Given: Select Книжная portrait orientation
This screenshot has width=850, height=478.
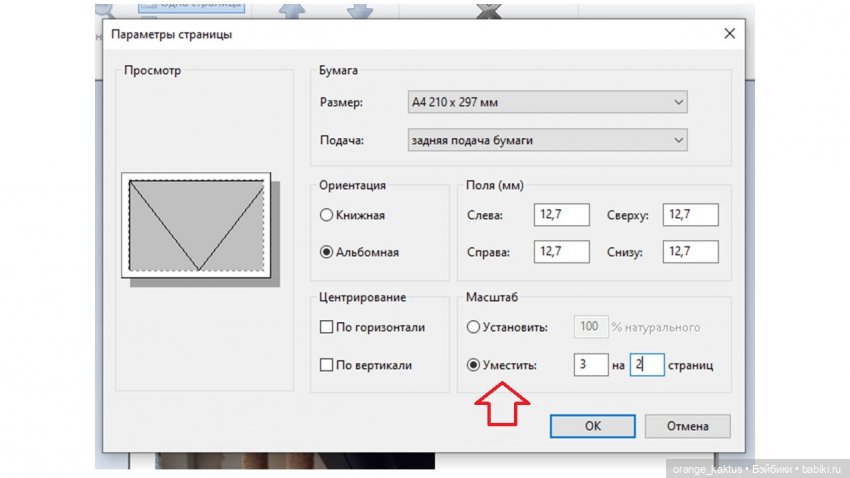Looking at the screenshot, I should (x=326, y=215).
